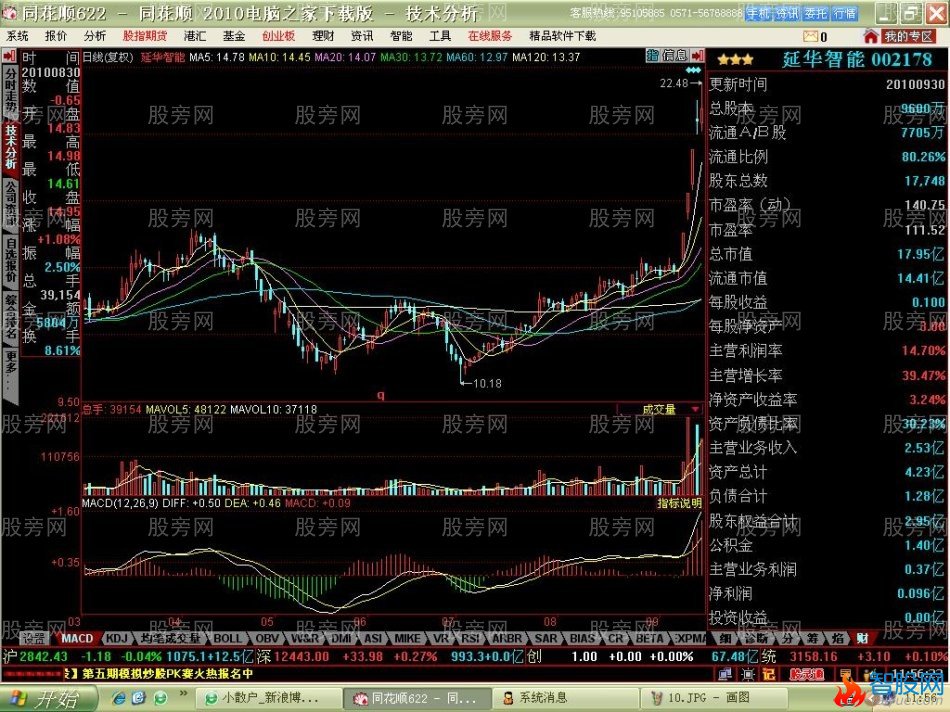
Task: Click the 资讯 button in title bar
Action: click(x=787, y=13)
